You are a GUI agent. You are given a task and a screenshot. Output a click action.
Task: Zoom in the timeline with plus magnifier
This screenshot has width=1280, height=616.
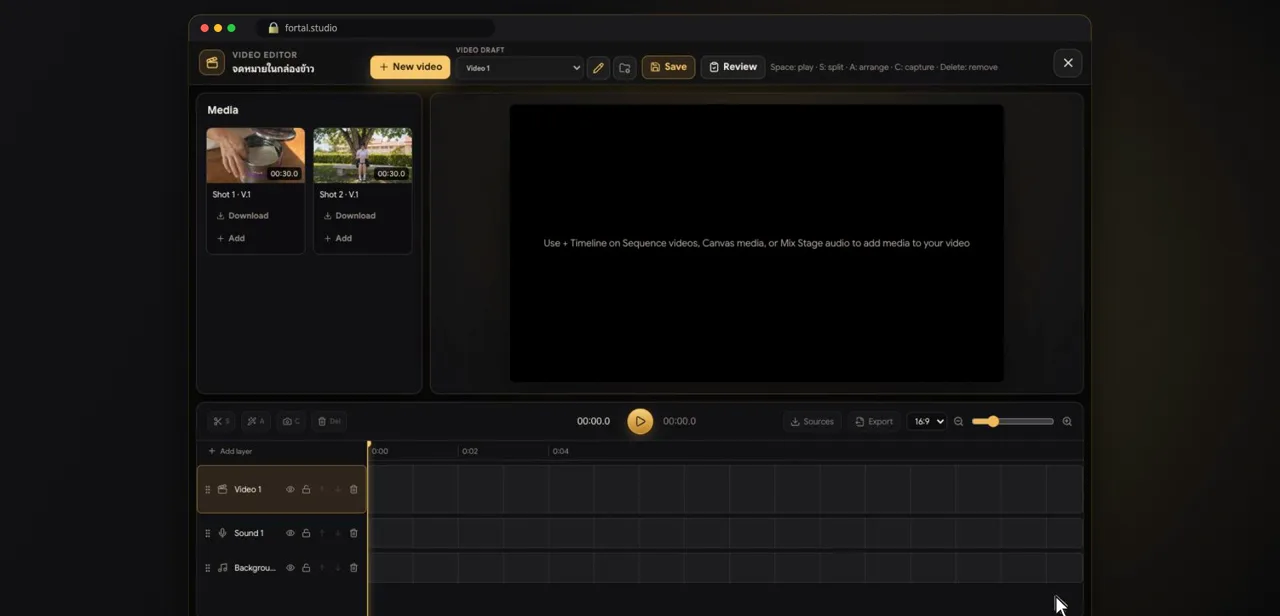coord(1067,421)
